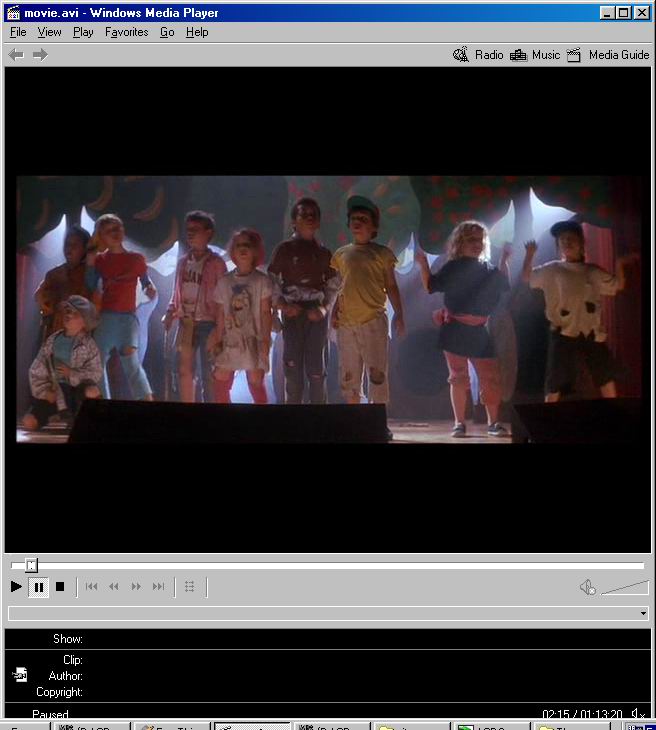Click the status bar sound icon

point(638,714)
